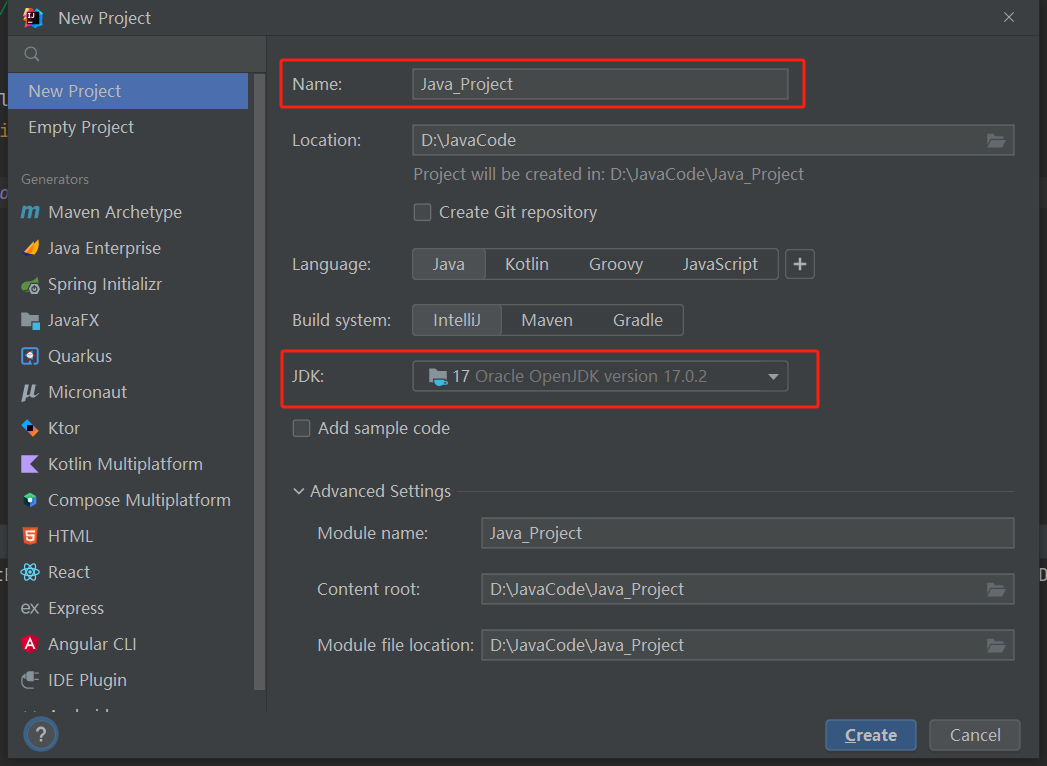Open Quarkus generator entry

point(128,357)
